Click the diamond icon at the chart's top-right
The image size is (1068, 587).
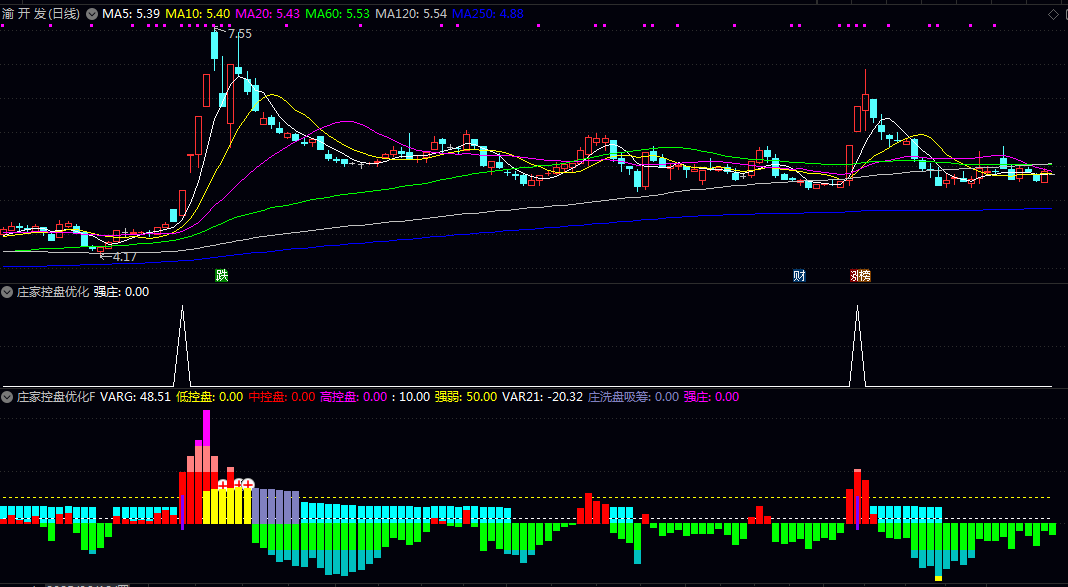click(x=1052, y=14)
